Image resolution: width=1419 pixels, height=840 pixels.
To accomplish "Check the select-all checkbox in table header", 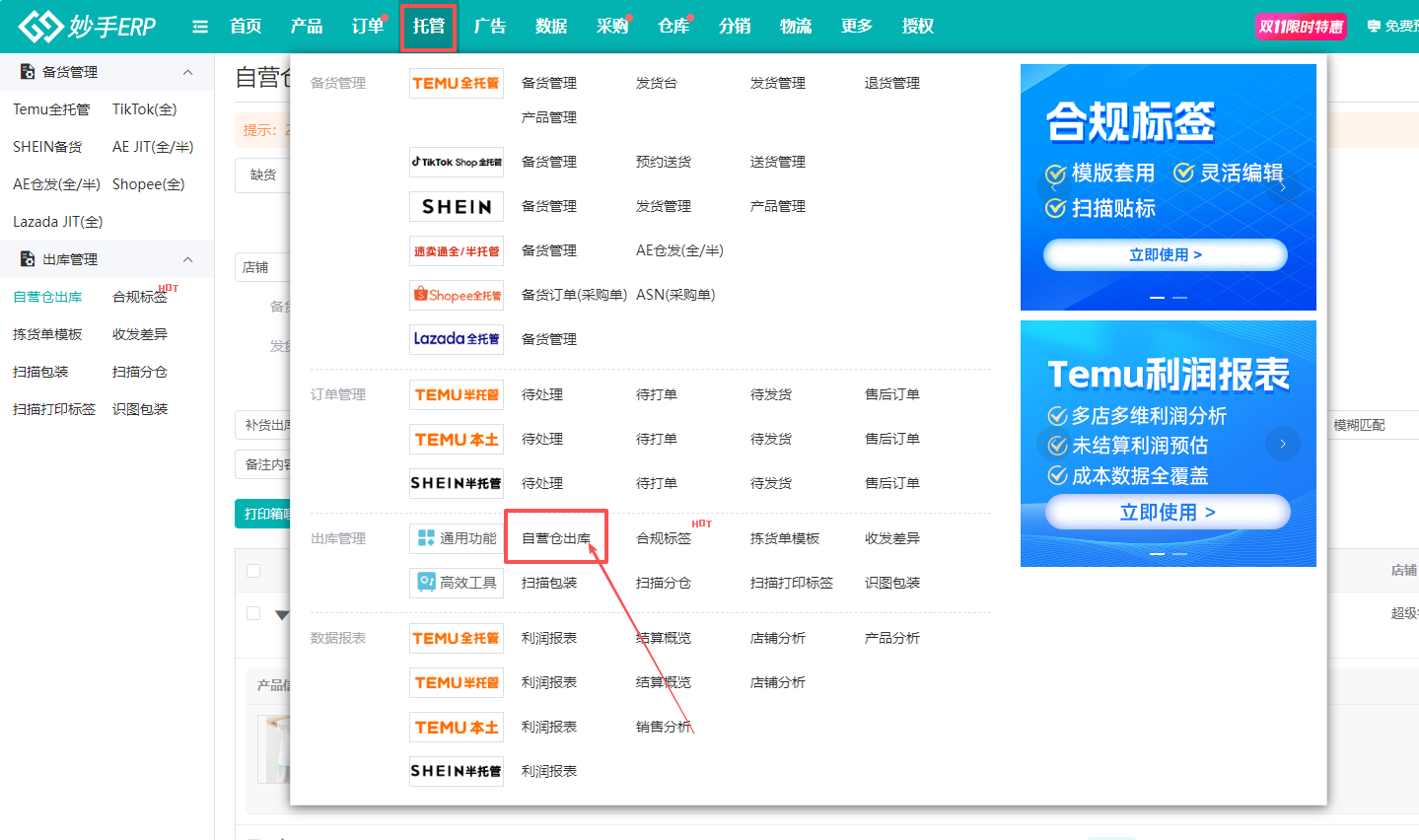I will tap(253, 571).
